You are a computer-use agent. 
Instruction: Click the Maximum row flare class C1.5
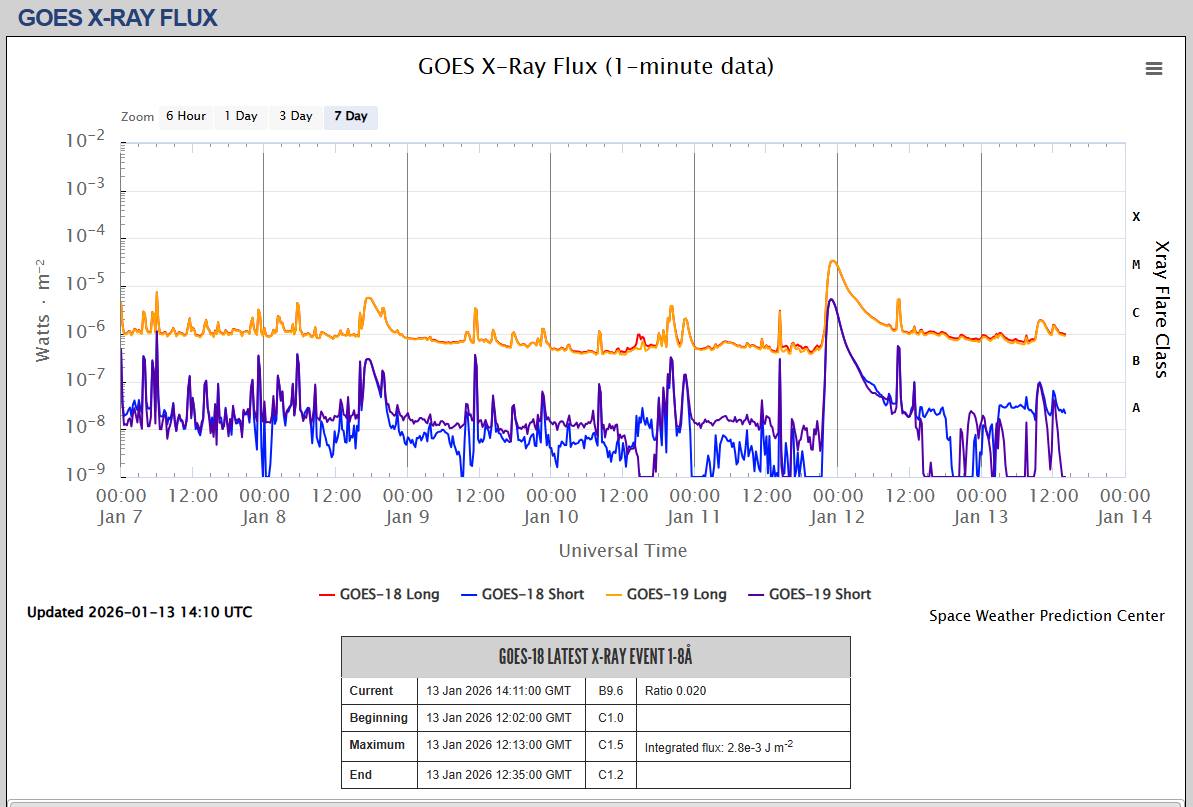pos(610,745)
